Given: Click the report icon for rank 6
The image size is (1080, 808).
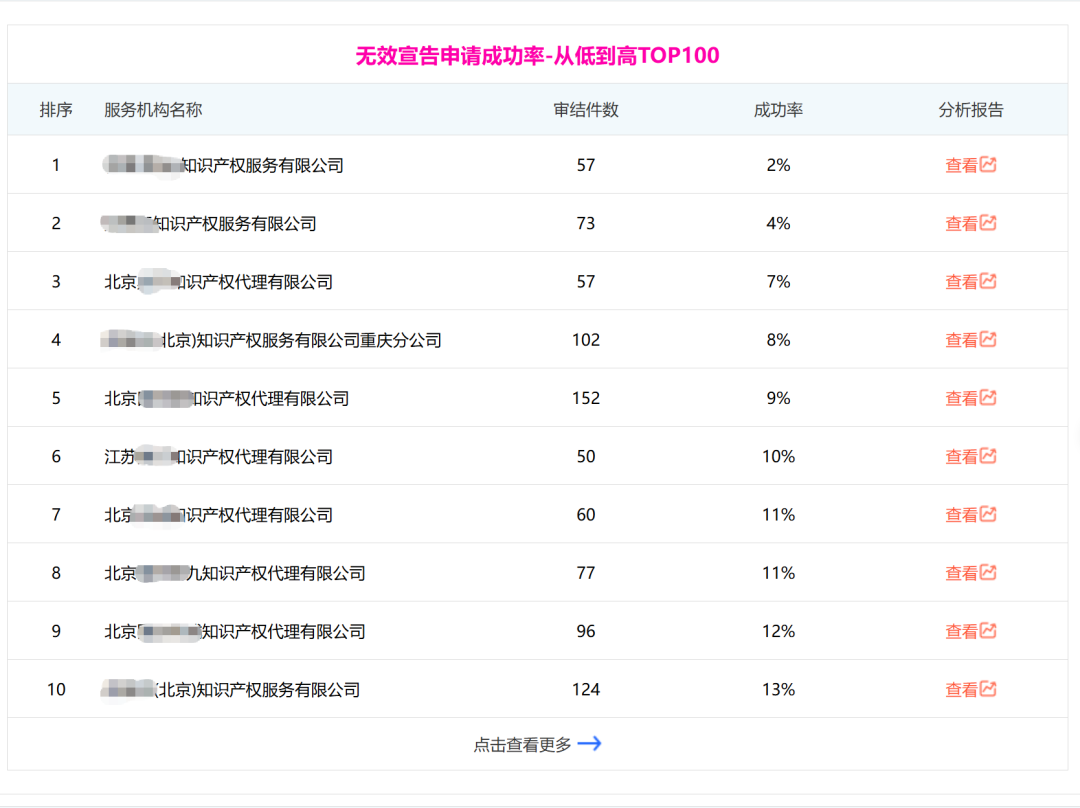Looking at the screenshot, I should (988, 456).
